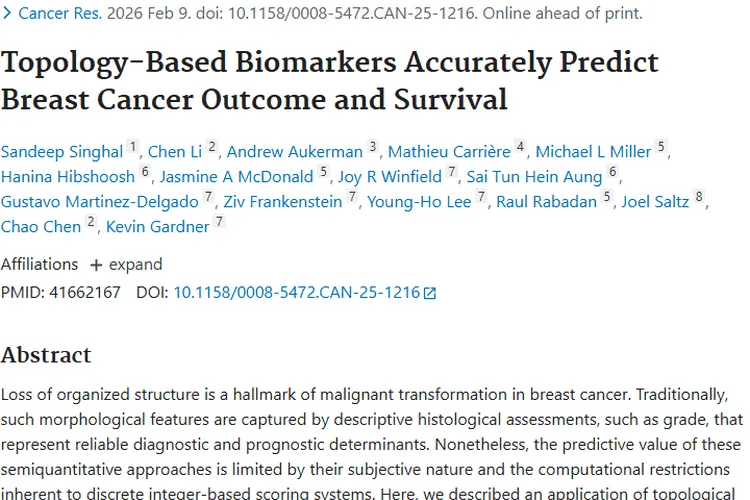Click Gustavo Martinez-Delgado author link

(x=100, y=201)
